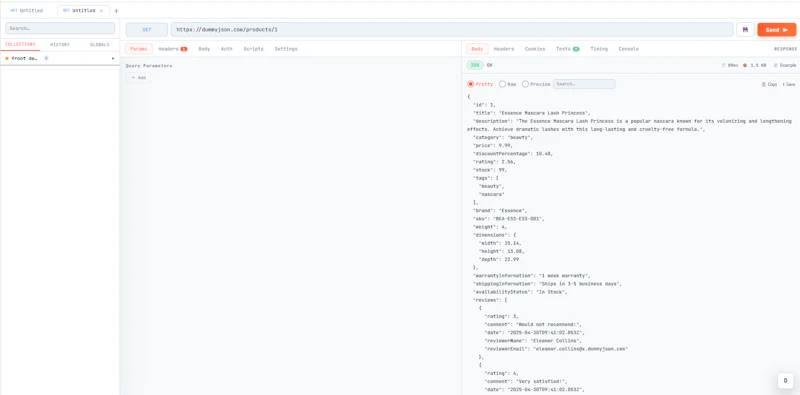
Task: Send the request with Send button
Action: 777,30
